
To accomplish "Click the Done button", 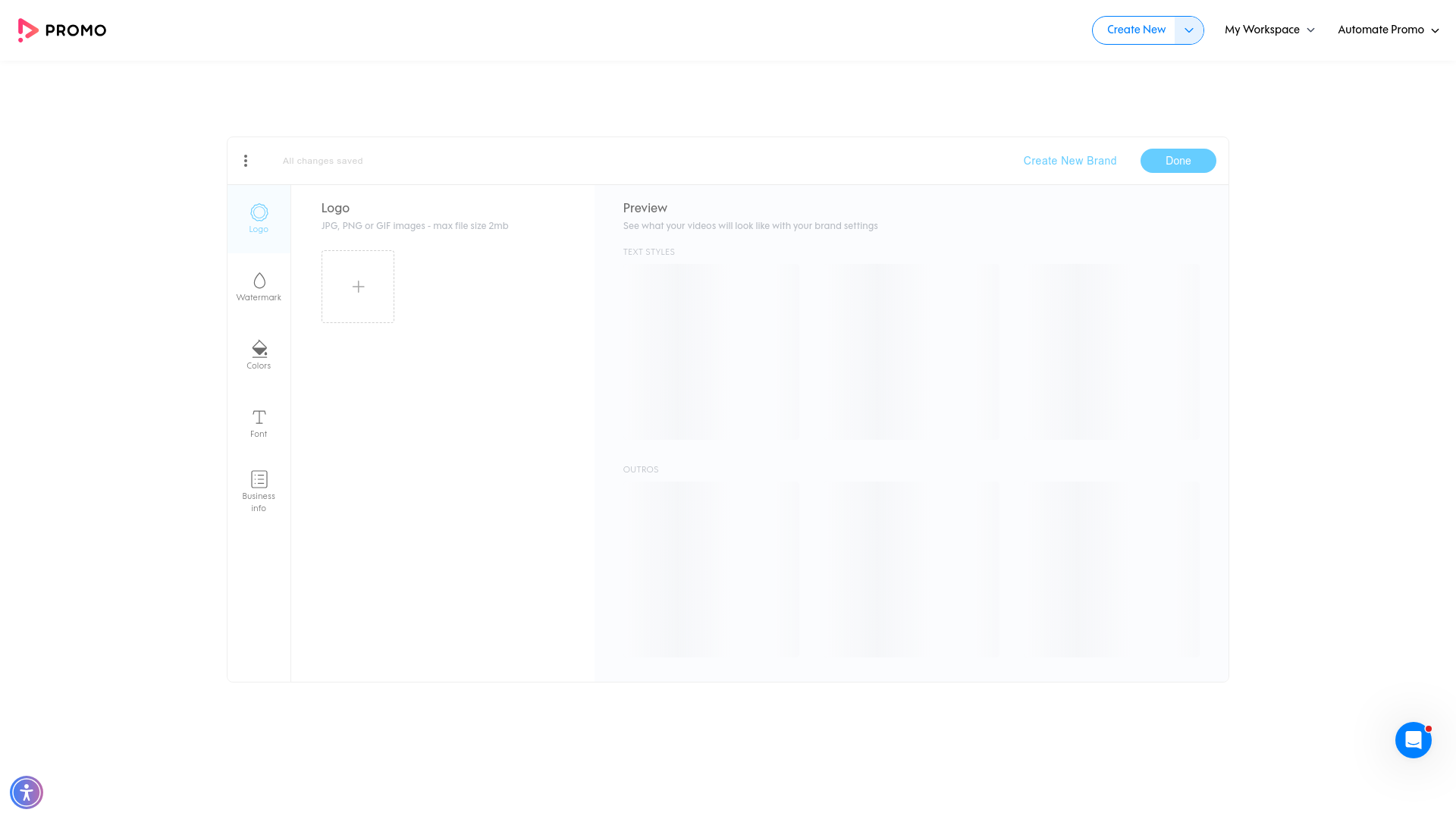I will (x=1178, y=161).
